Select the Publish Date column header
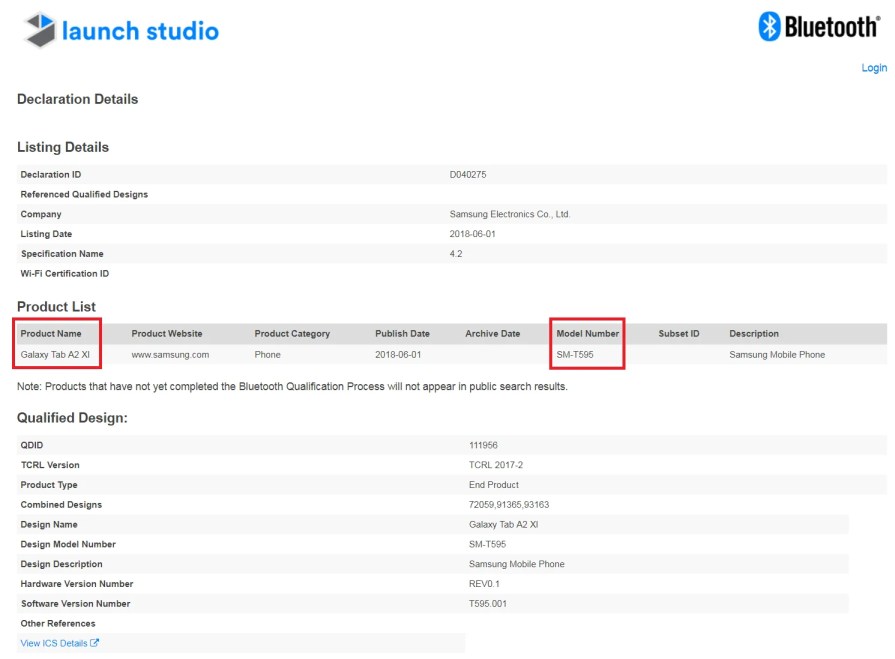 402,333
